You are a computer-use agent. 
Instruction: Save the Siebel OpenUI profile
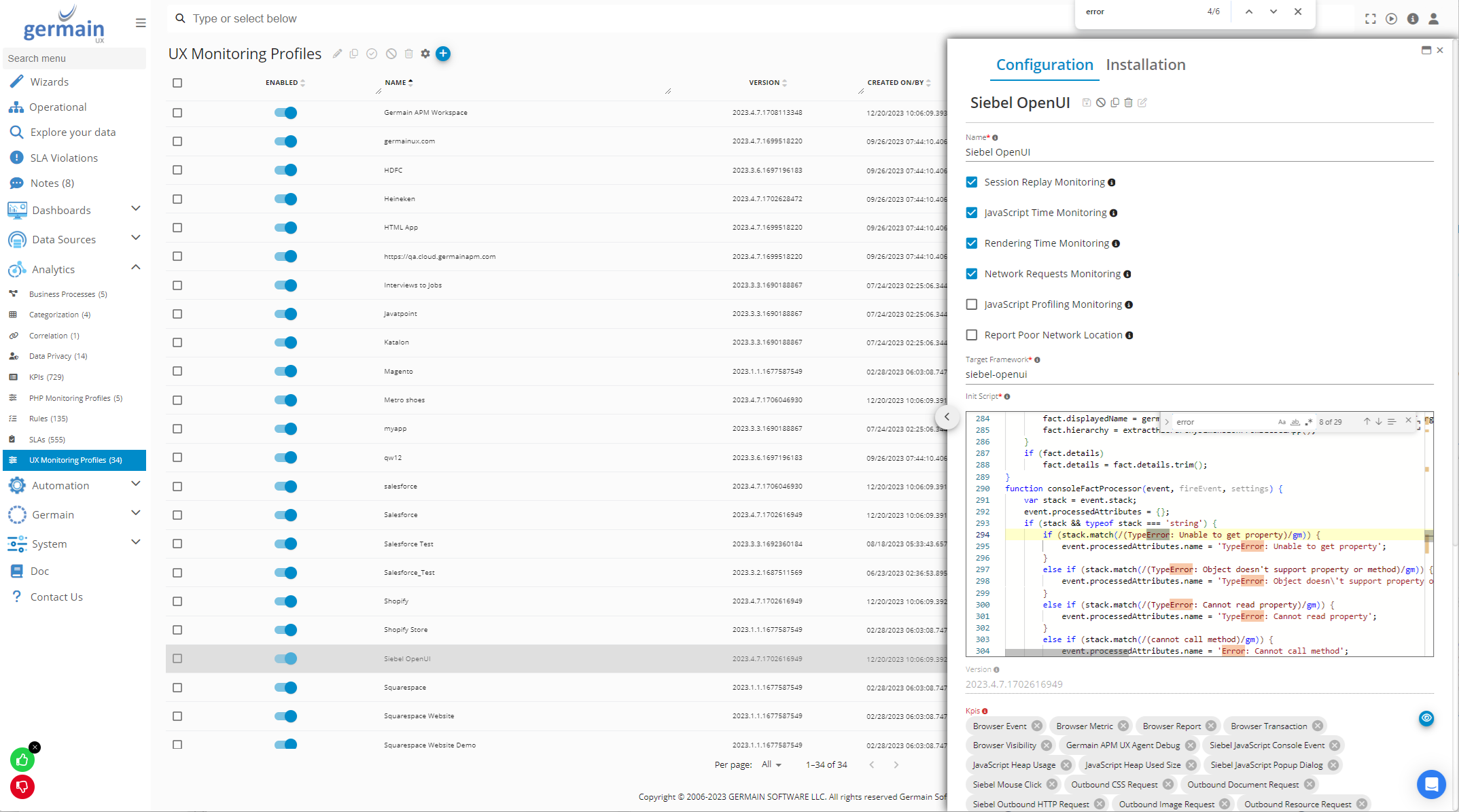(x=1087, y=103)
